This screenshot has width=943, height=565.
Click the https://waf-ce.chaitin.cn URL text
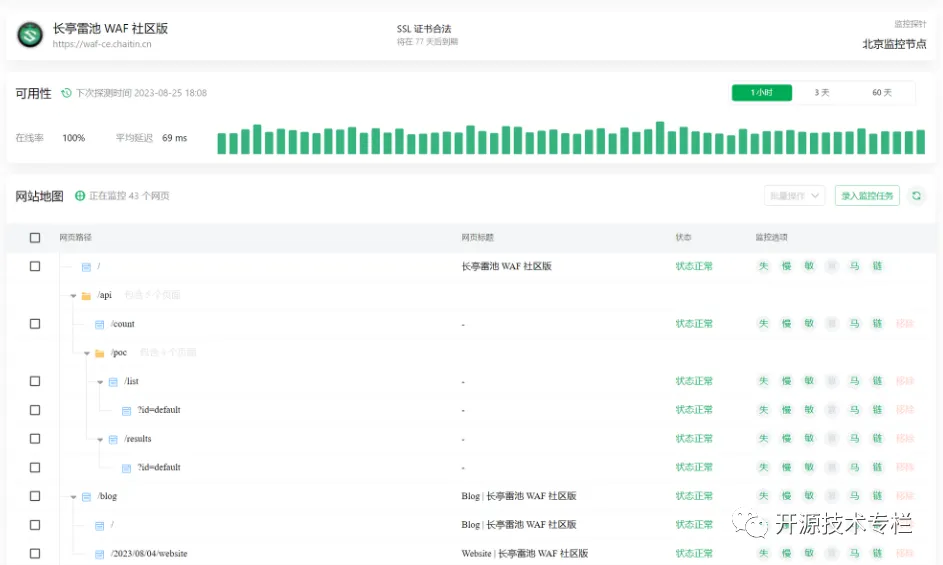pyautogui.click(x=102, y=44)
